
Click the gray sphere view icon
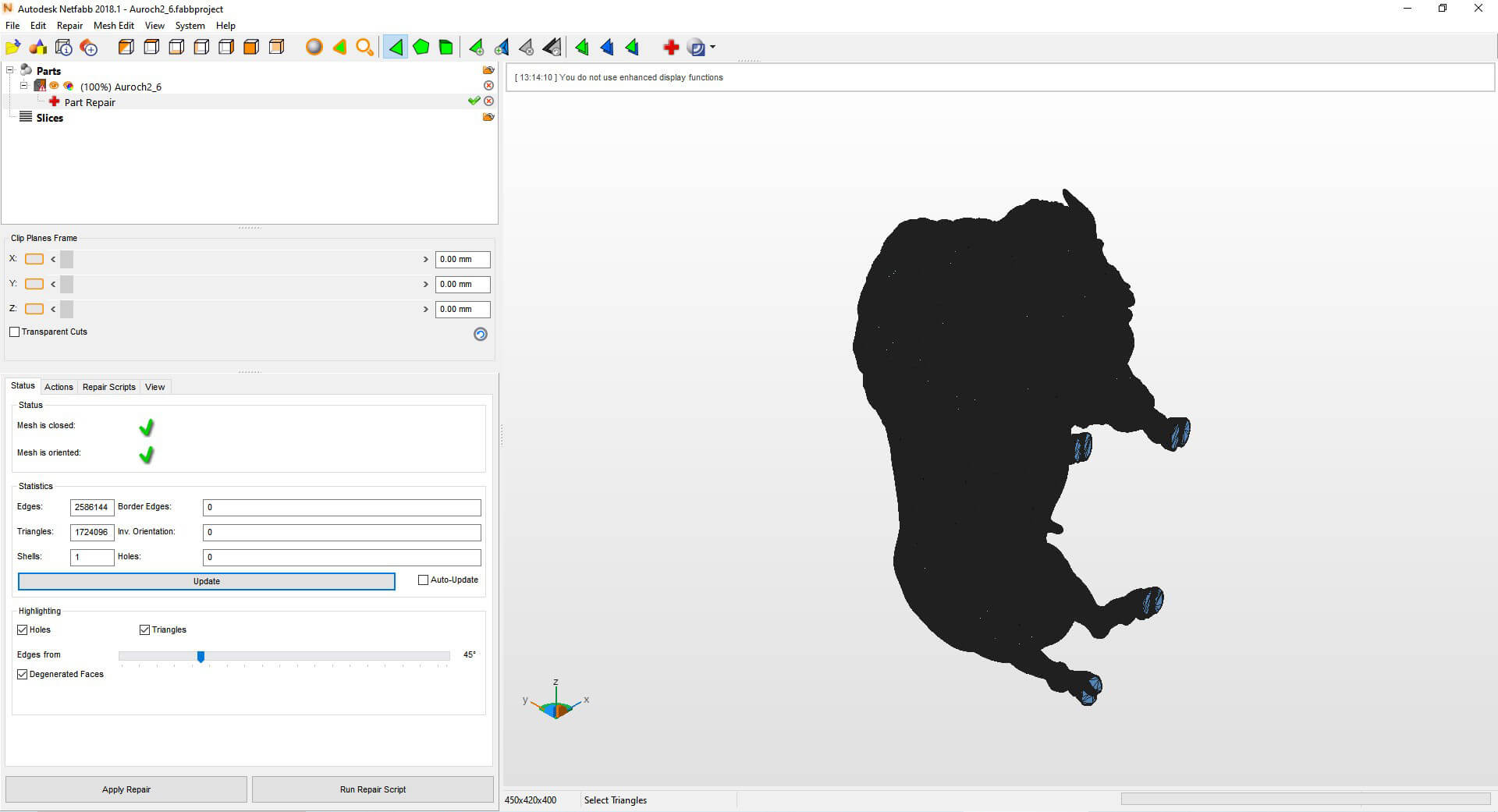click(314, 48)
